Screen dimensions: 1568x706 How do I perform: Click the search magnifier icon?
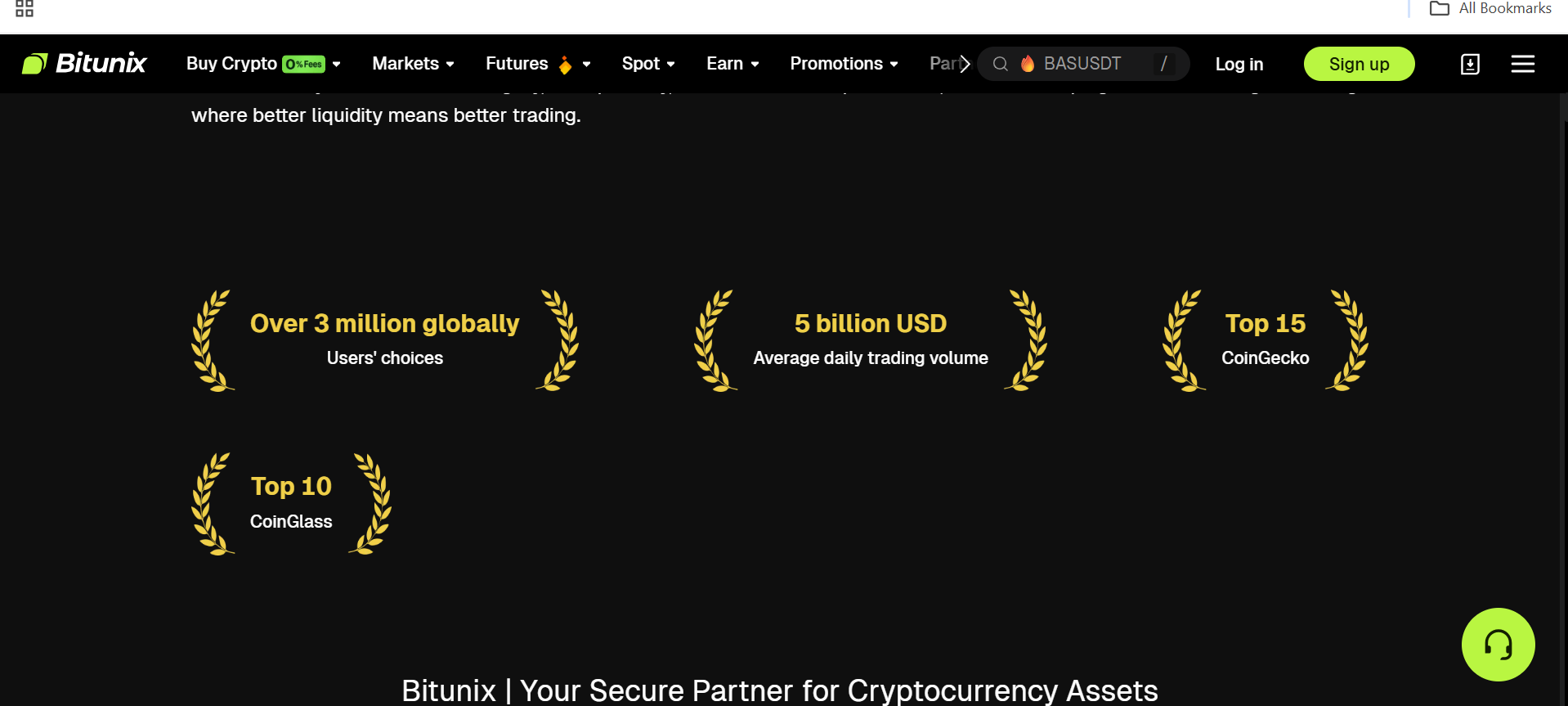[1000, 64]
